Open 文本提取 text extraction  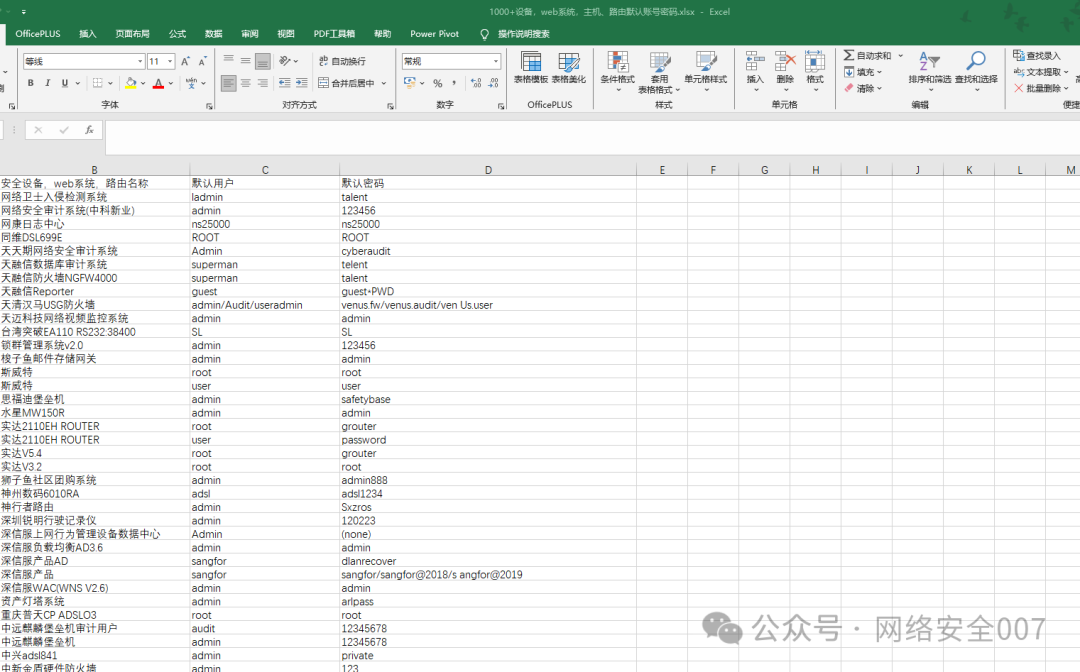click(1041, 72)
